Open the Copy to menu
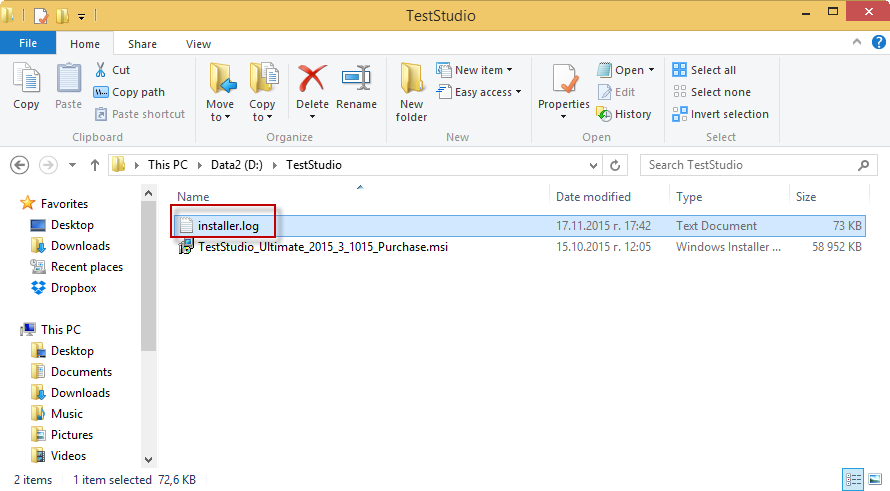Screen dimensions: 890x491 pos(262,93)
